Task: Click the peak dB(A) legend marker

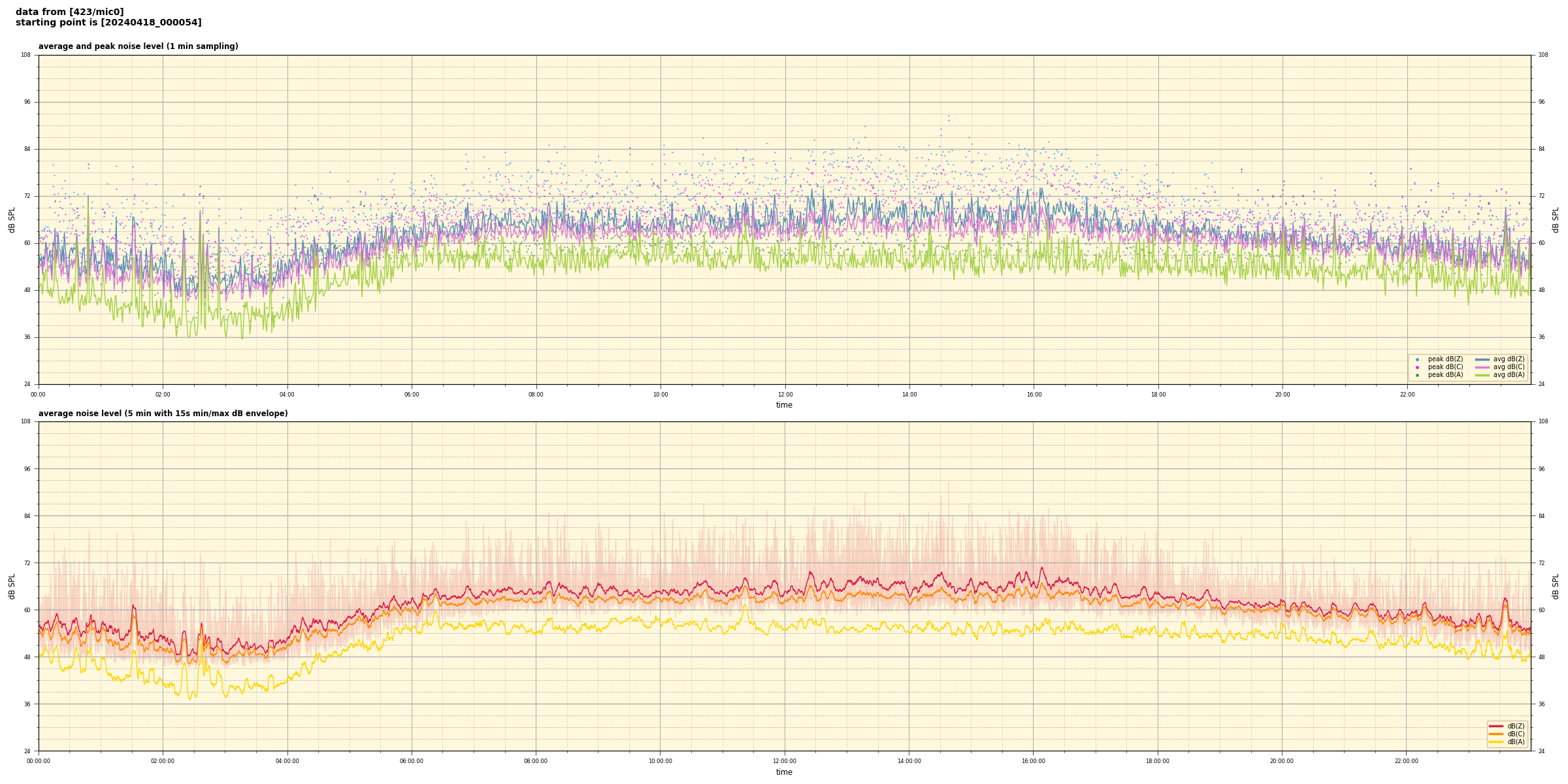Action: click(x=1417, y=375)
